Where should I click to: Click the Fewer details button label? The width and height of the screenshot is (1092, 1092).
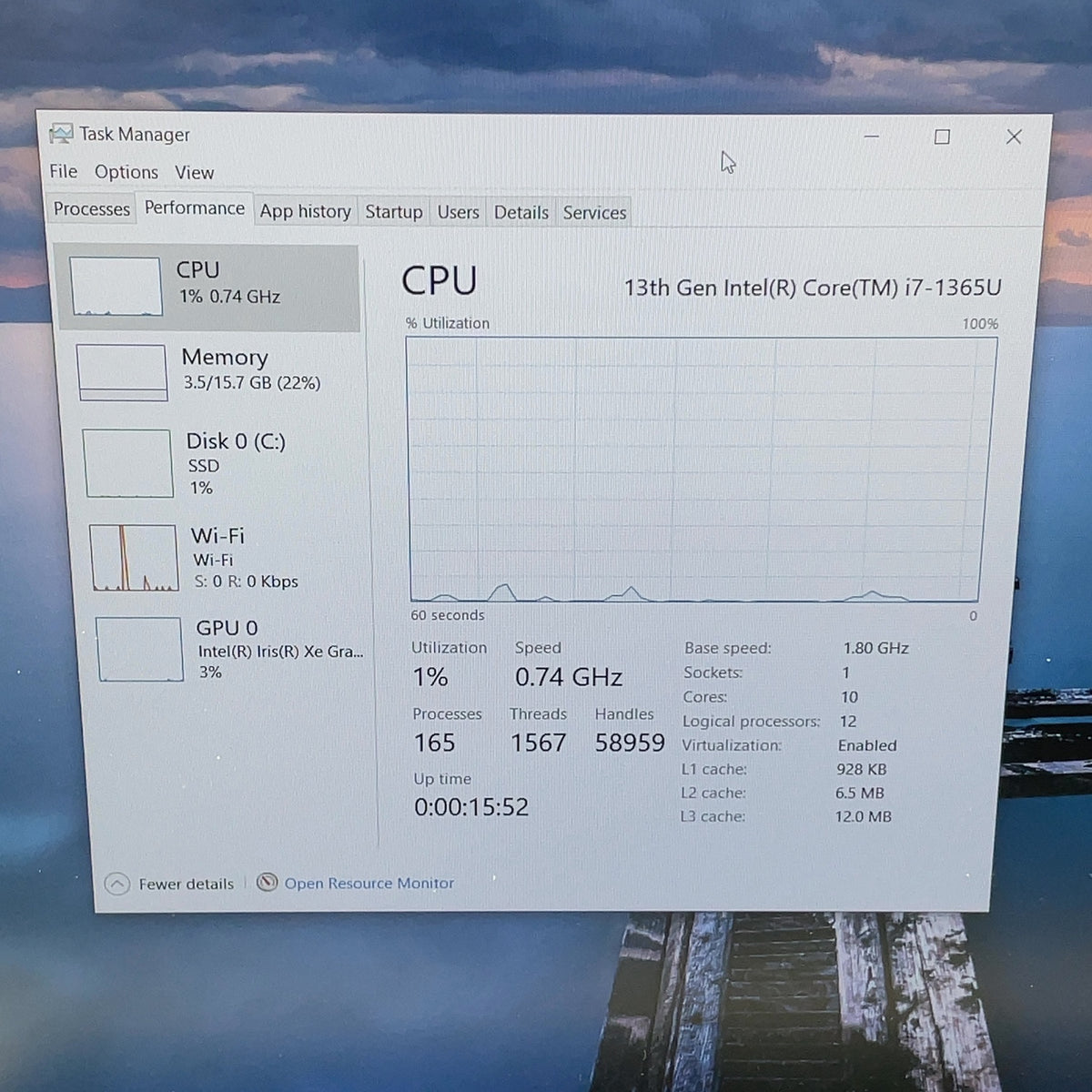point(187,884)
